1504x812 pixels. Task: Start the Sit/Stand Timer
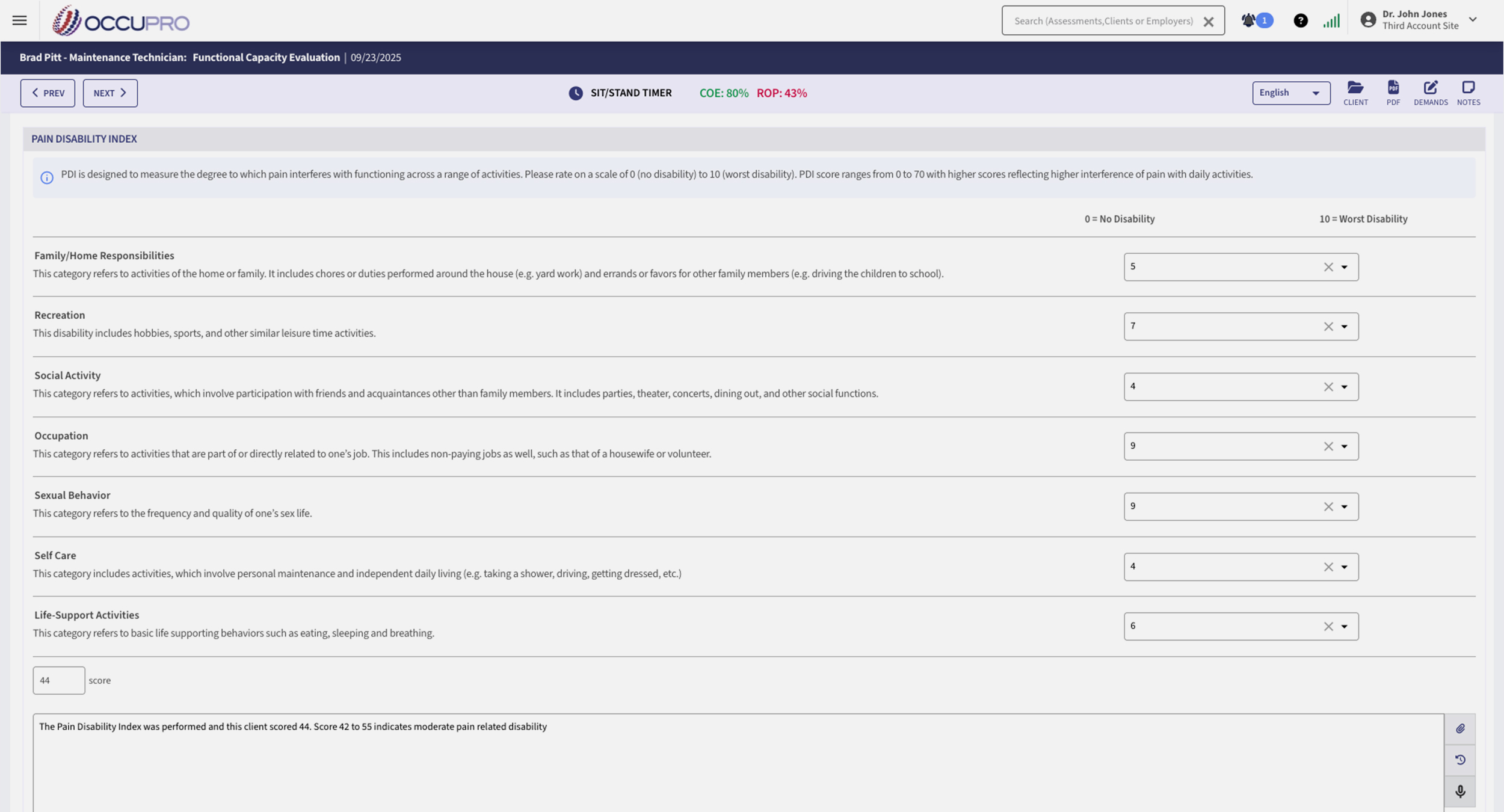click(620, 93)
